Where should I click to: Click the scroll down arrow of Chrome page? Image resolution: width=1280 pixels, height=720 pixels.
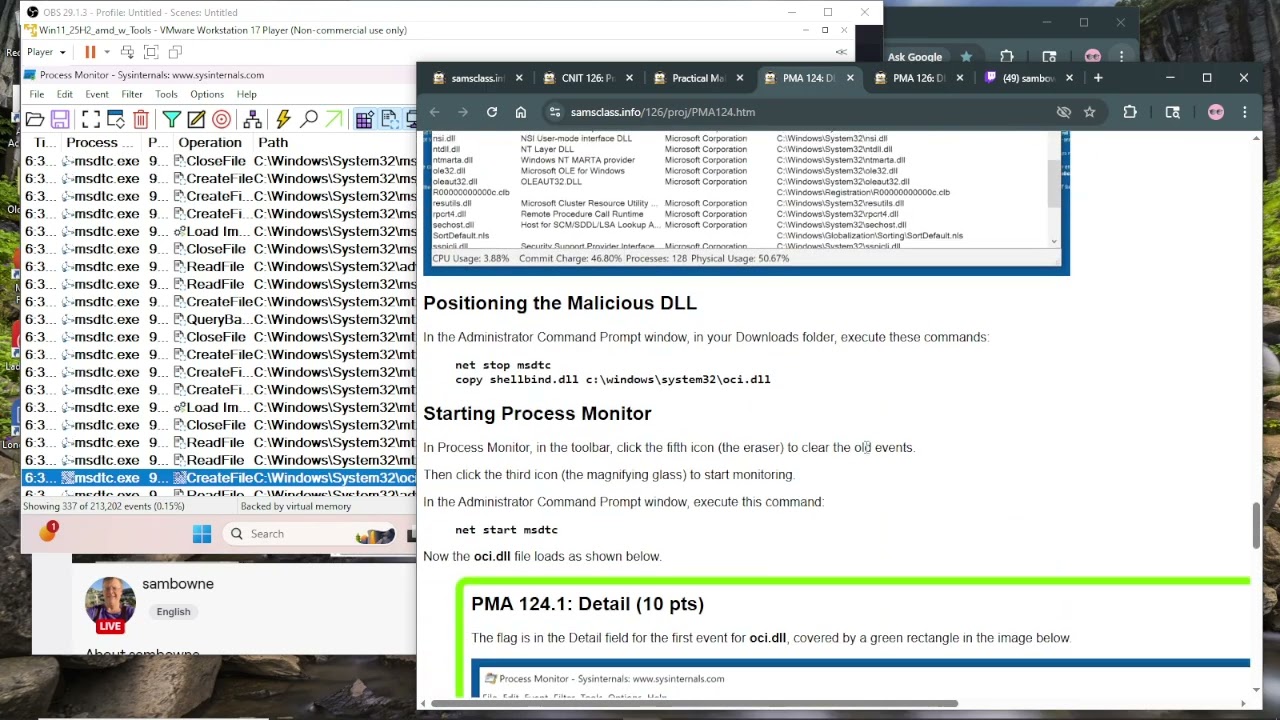[1257, 690]
